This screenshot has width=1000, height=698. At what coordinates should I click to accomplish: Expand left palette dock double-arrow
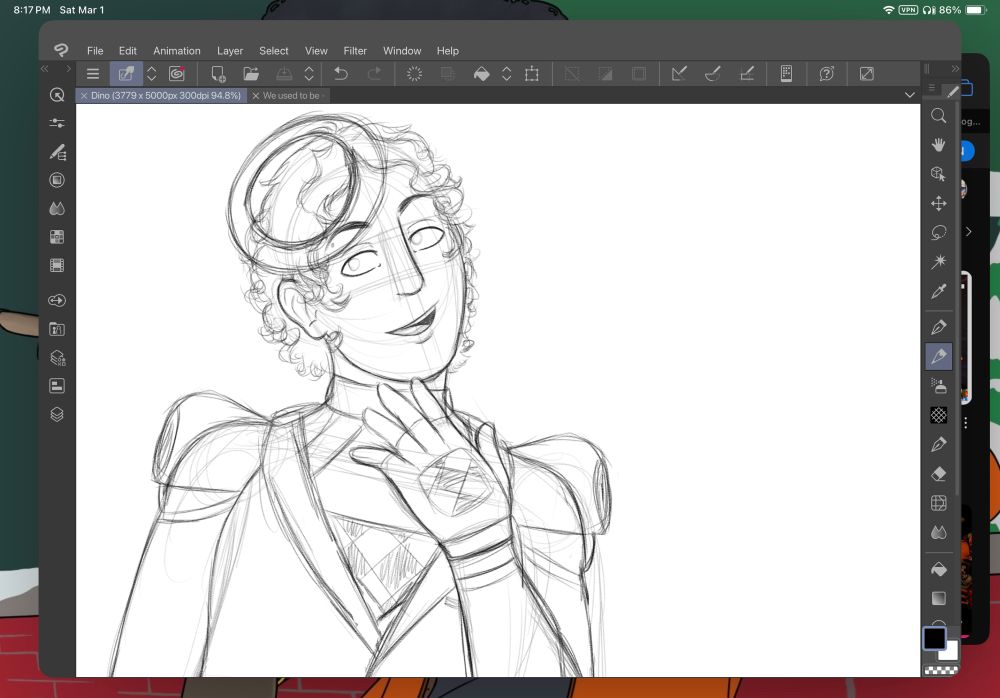[x=45, y=69]
